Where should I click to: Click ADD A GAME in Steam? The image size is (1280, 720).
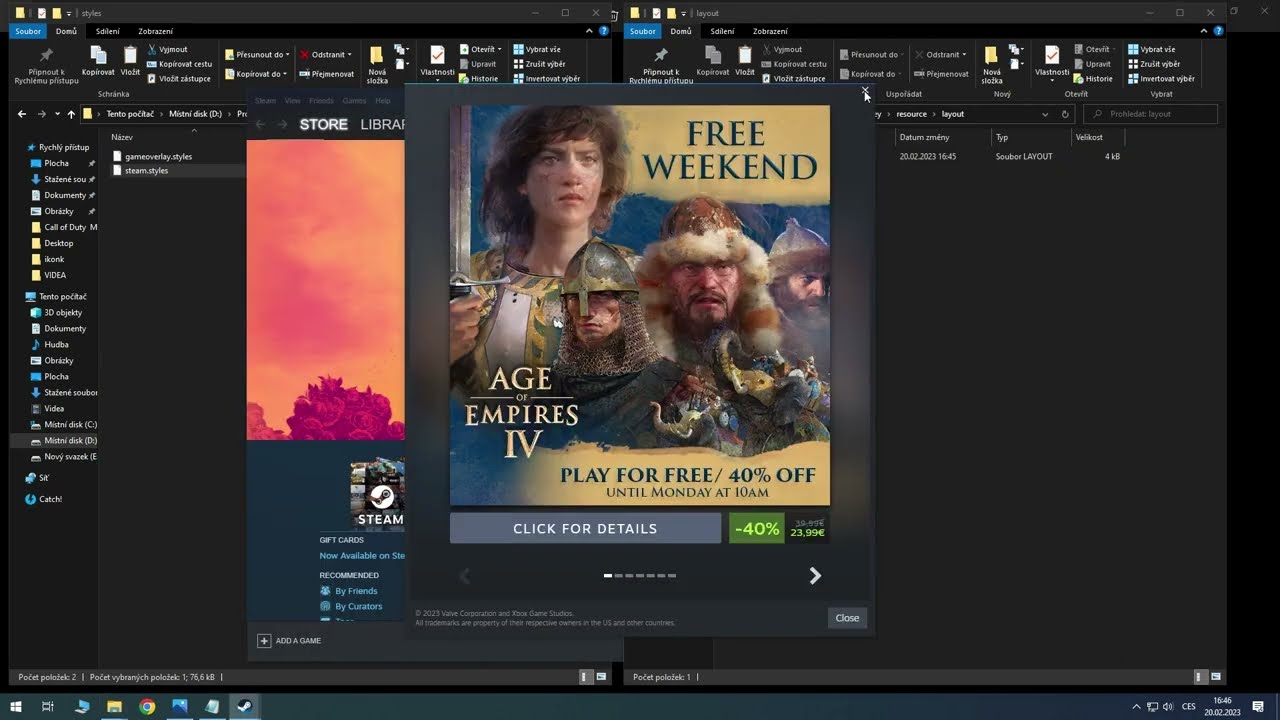pos(298,641)
